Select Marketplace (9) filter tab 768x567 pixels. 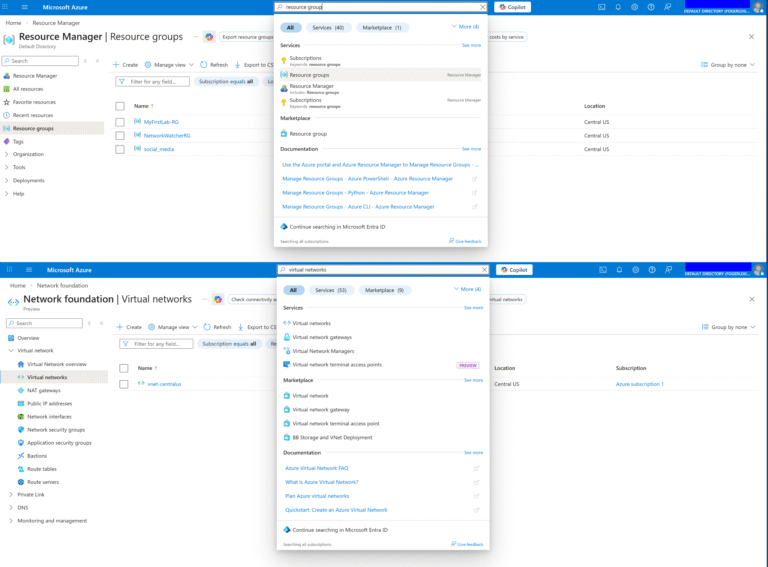point(384,290)
